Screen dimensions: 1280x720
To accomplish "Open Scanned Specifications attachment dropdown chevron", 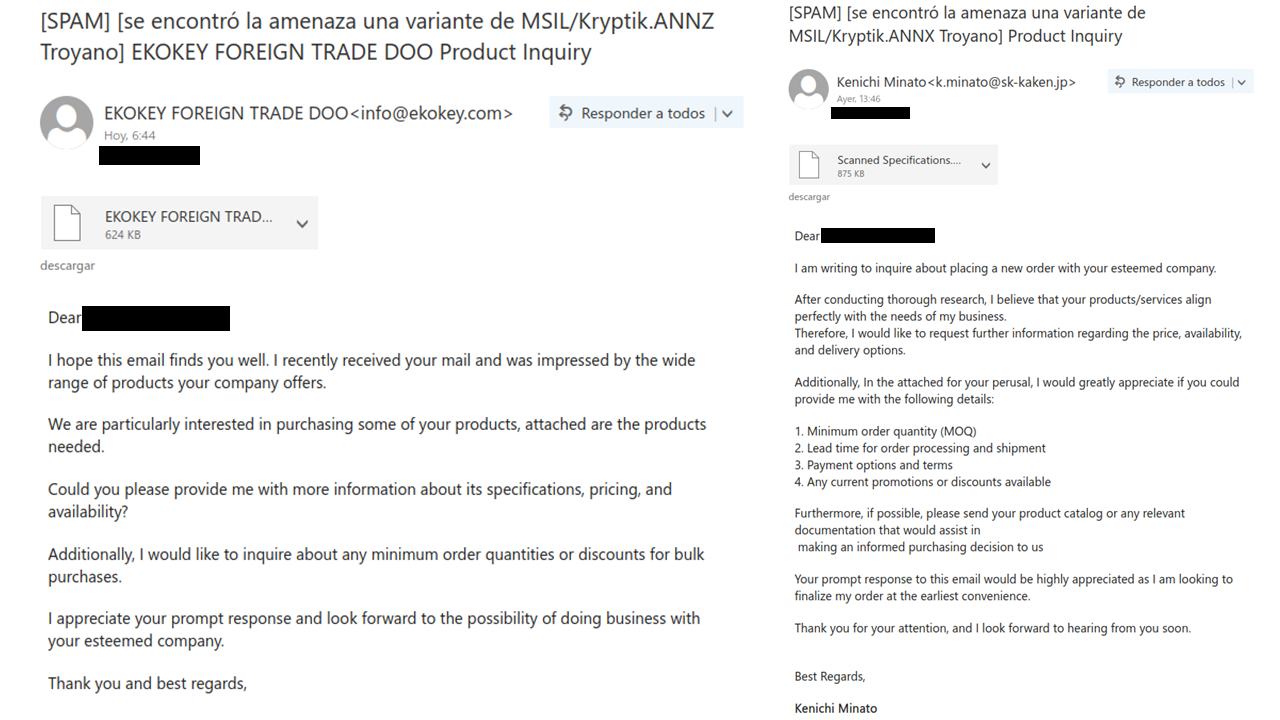I will coord(985,166).
